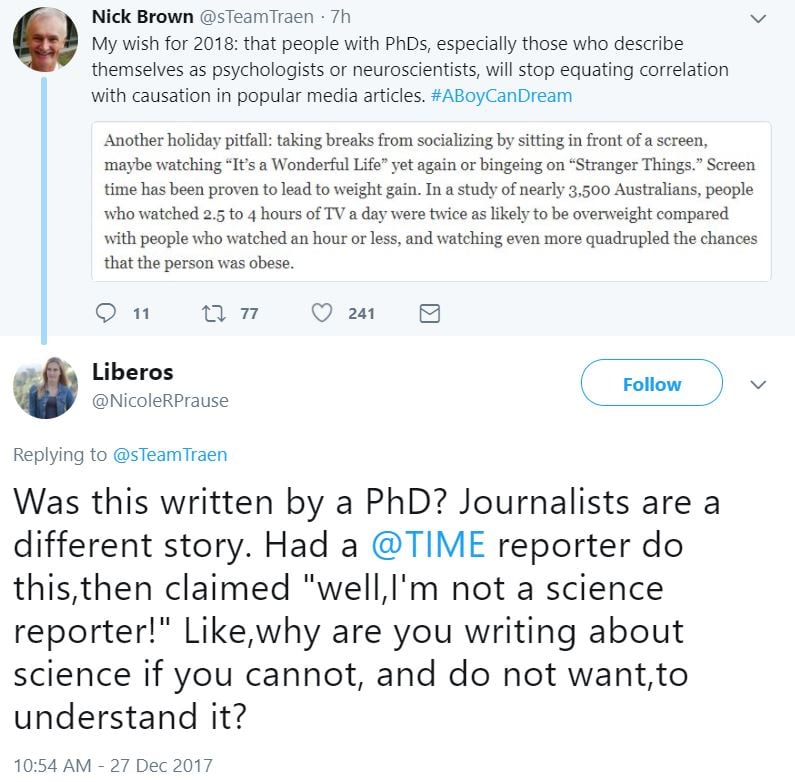Click the 77 retweet count
This screenshot has width=795, height=782.
coord(249,313)
